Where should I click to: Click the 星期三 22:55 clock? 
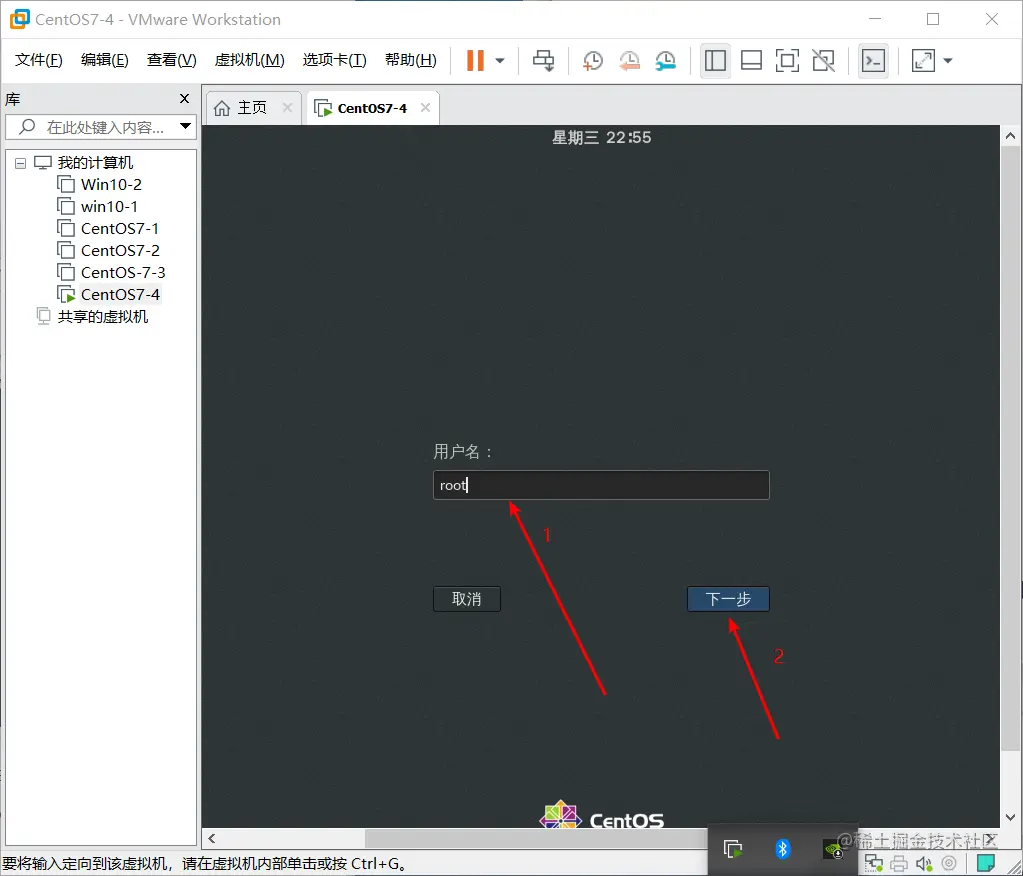[602, 138]
